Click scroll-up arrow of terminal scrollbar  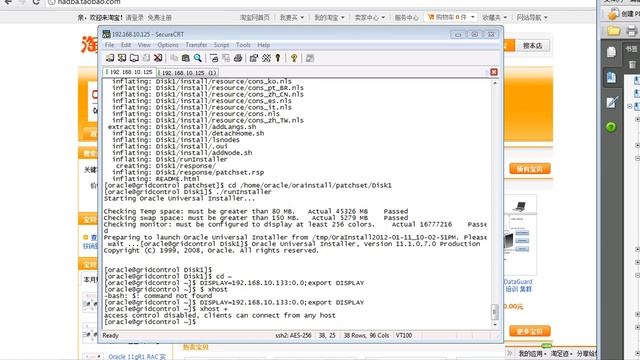click(494, 83)
